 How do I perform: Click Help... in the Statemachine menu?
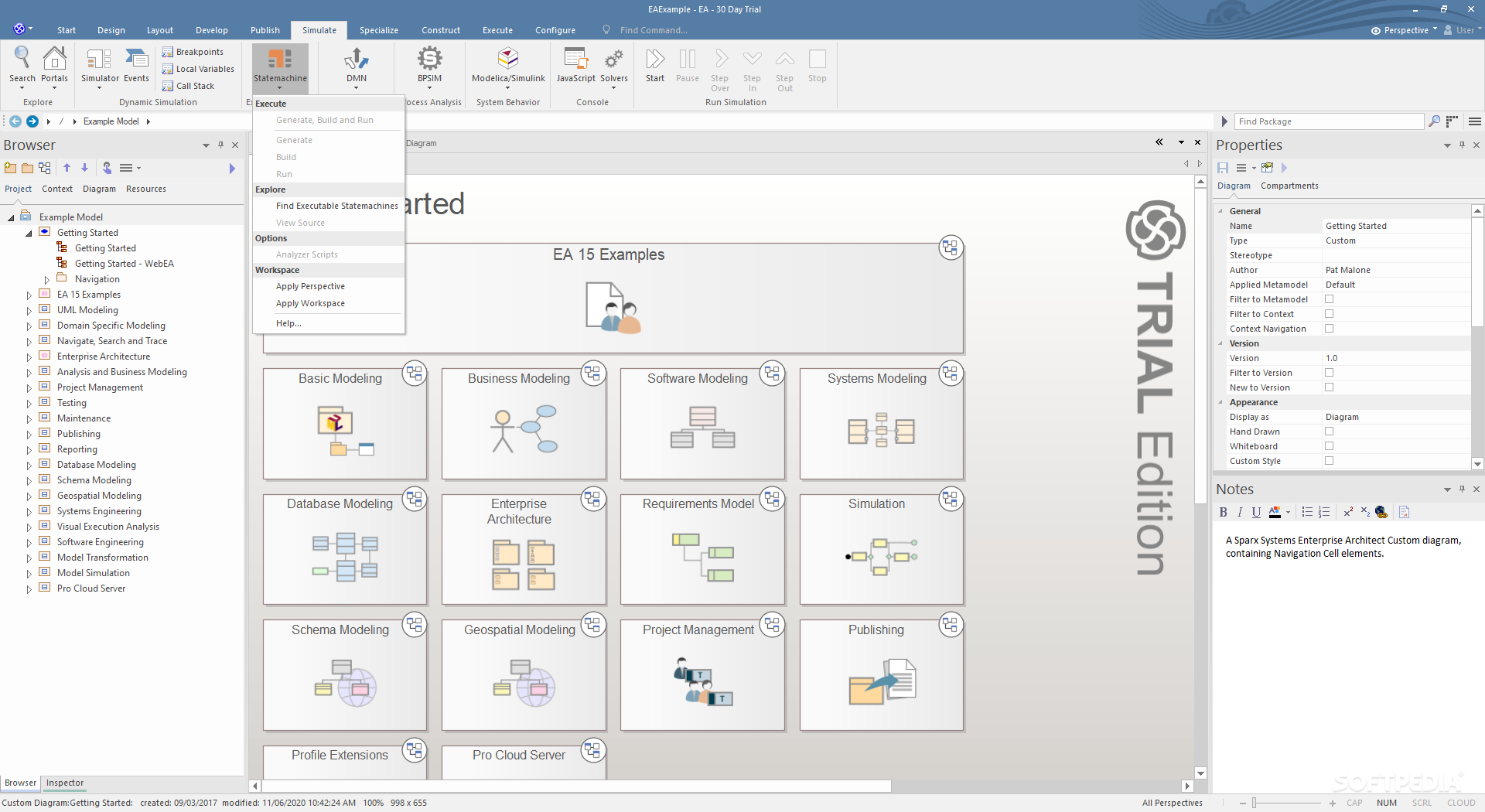[288, 323]
